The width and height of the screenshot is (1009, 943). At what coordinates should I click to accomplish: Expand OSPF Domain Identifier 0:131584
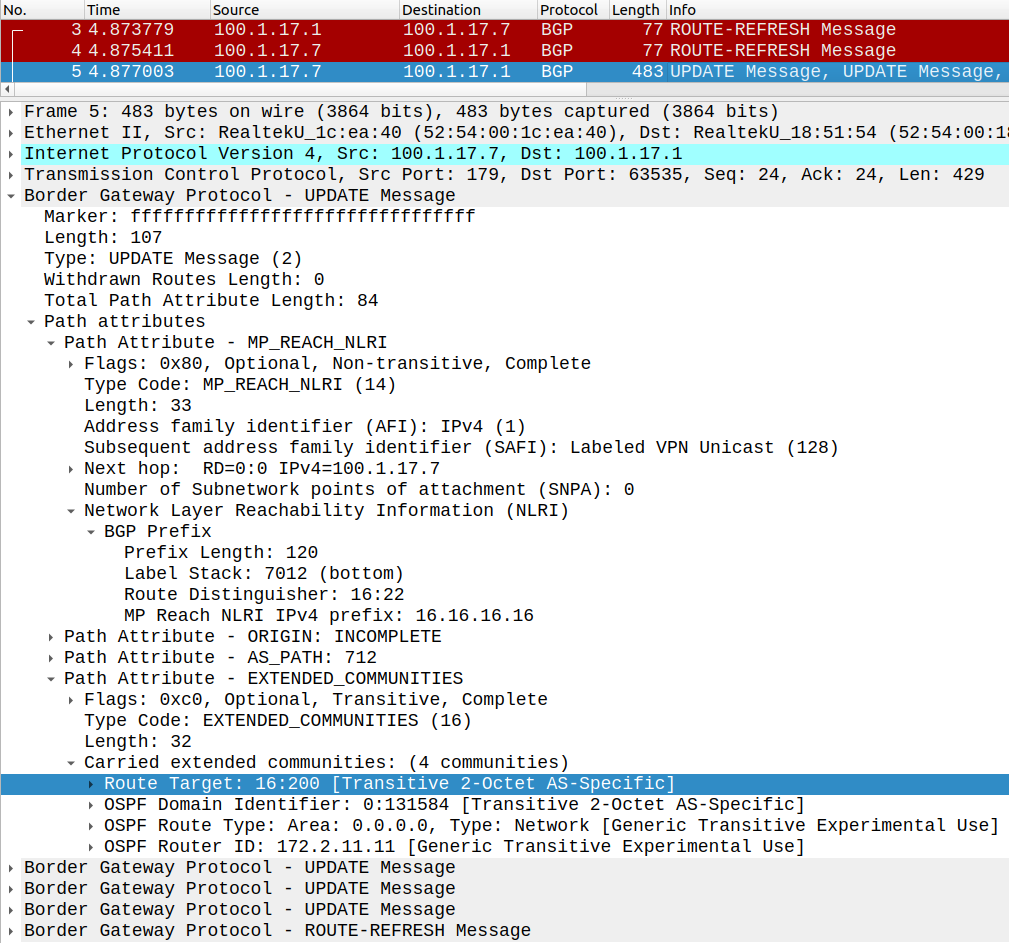pos(91,805)
